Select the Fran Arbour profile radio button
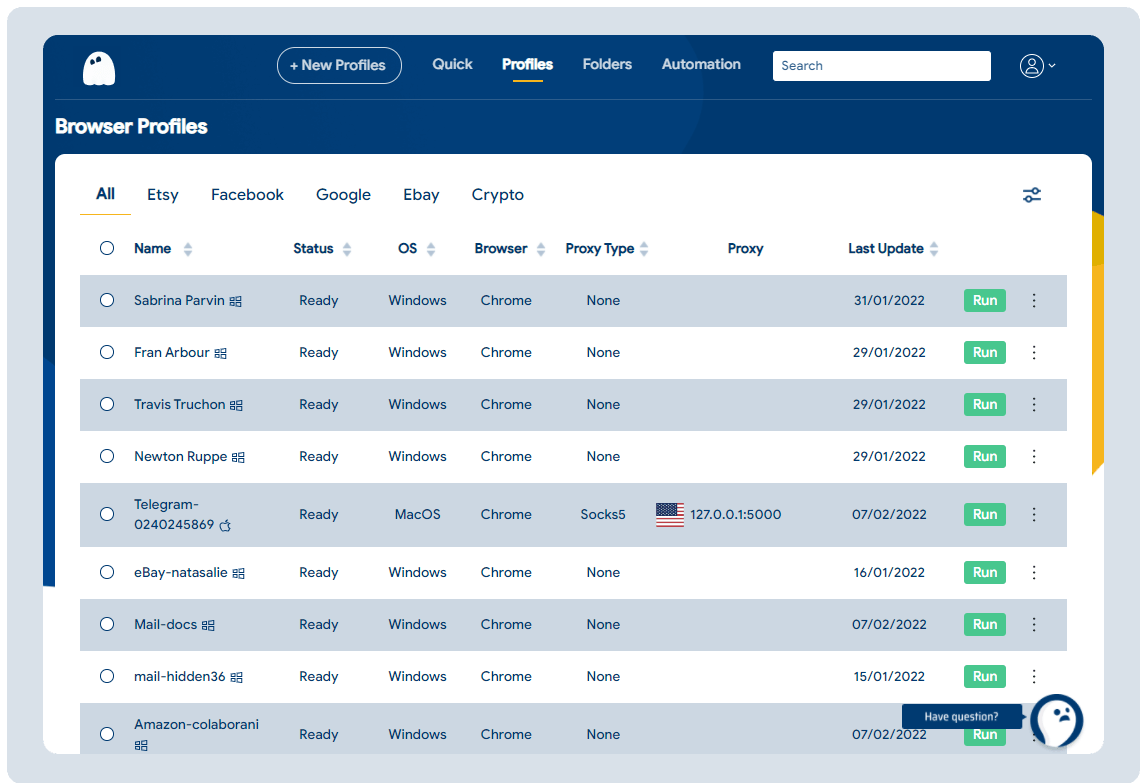This screenshot has height=783, width=1140. click(x=107, y=352)
